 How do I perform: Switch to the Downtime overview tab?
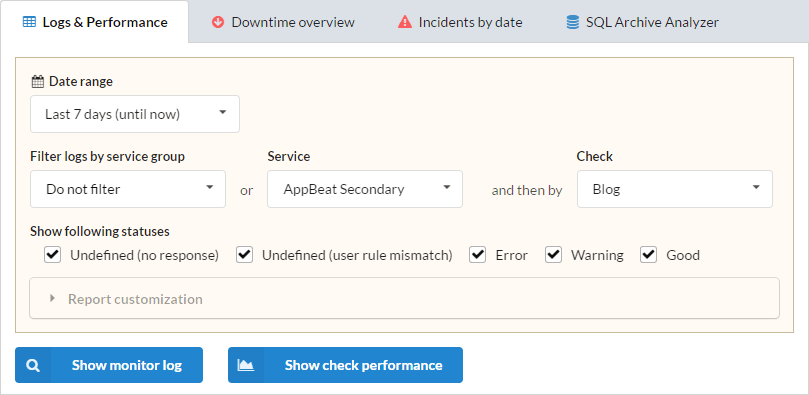click(x=283, y=22)
